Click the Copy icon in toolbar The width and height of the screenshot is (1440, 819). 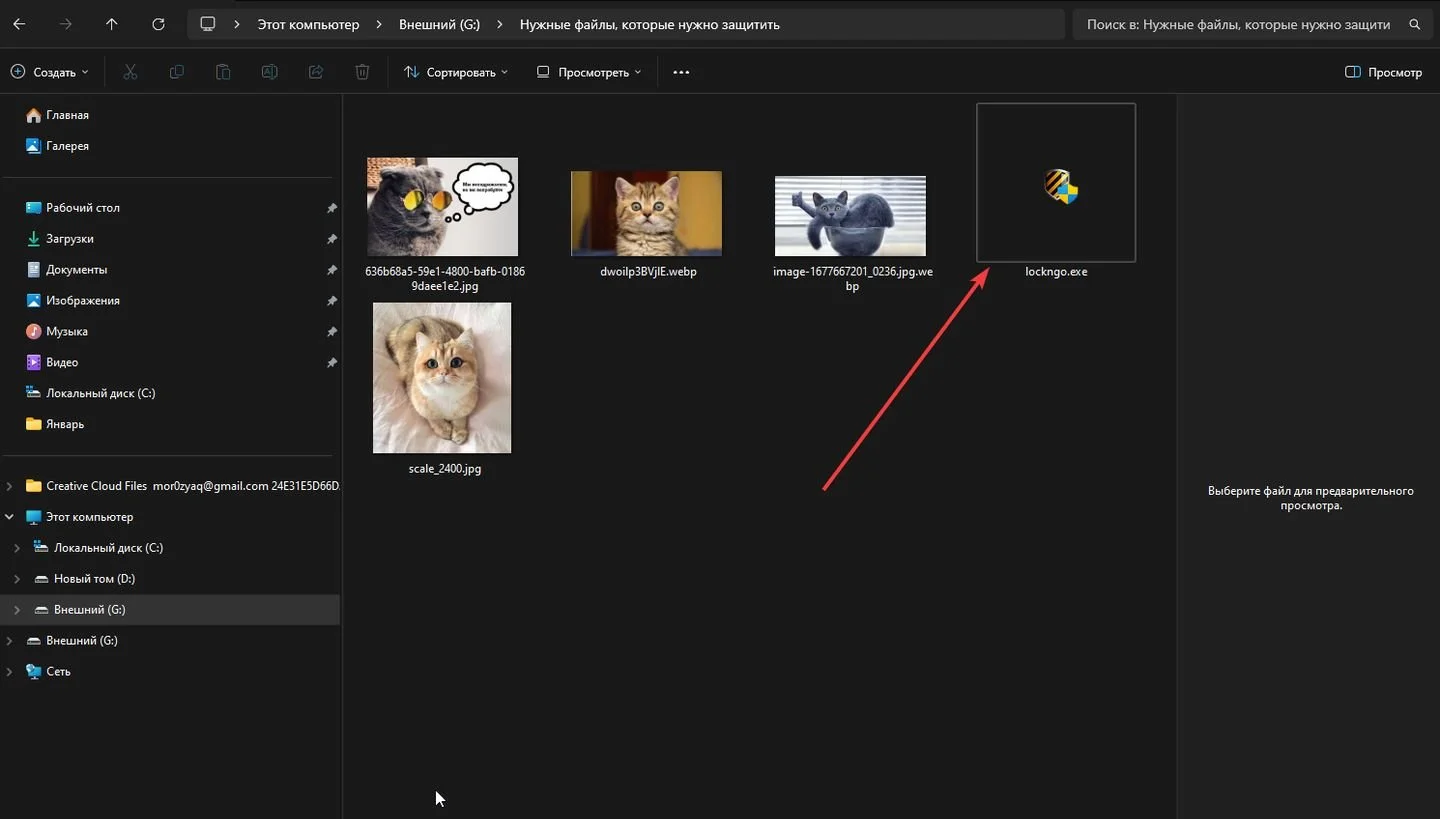click(177, 72)
